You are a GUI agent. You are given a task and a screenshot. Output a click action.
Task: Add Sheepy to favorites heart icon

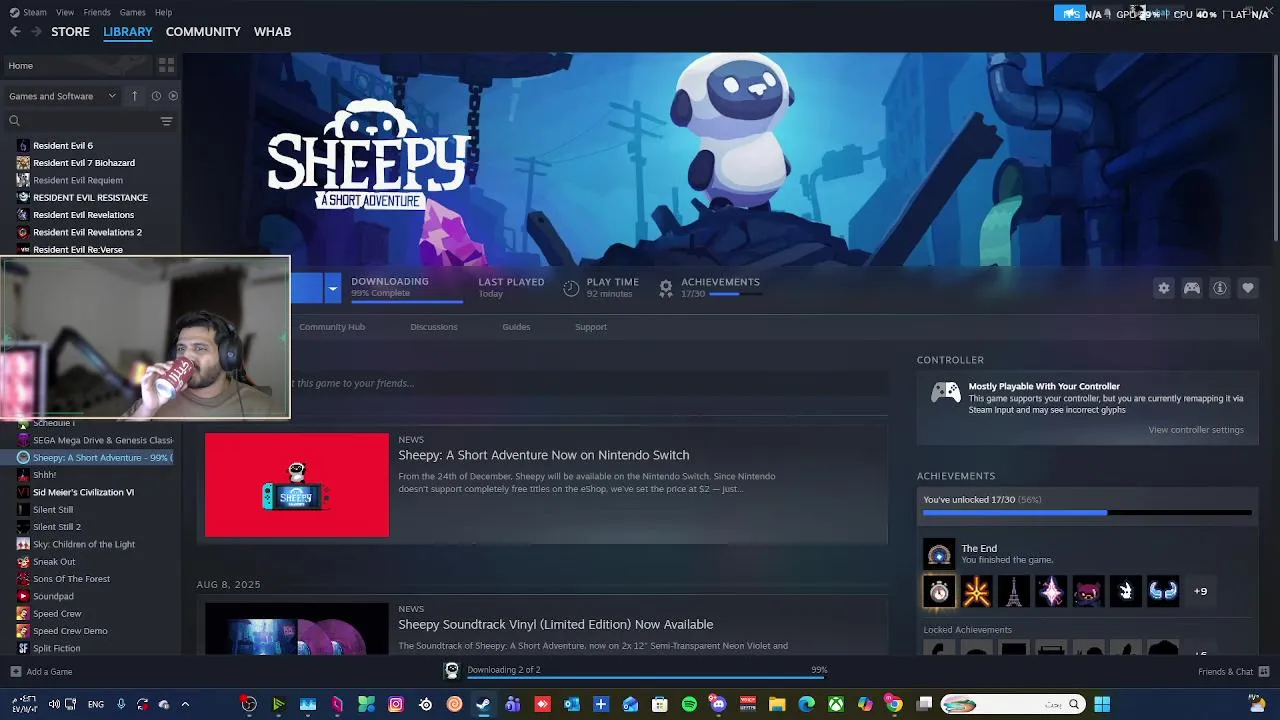(1247, 288)
